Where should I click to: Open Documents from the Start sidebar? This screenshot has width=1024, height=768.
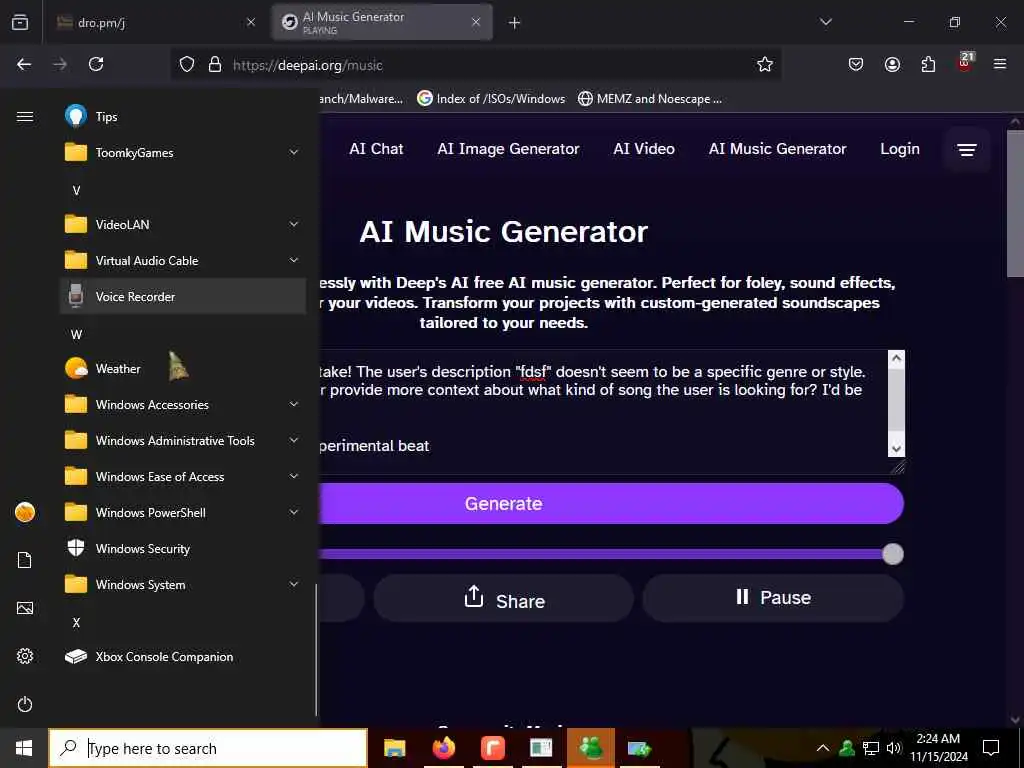(25, 560)
